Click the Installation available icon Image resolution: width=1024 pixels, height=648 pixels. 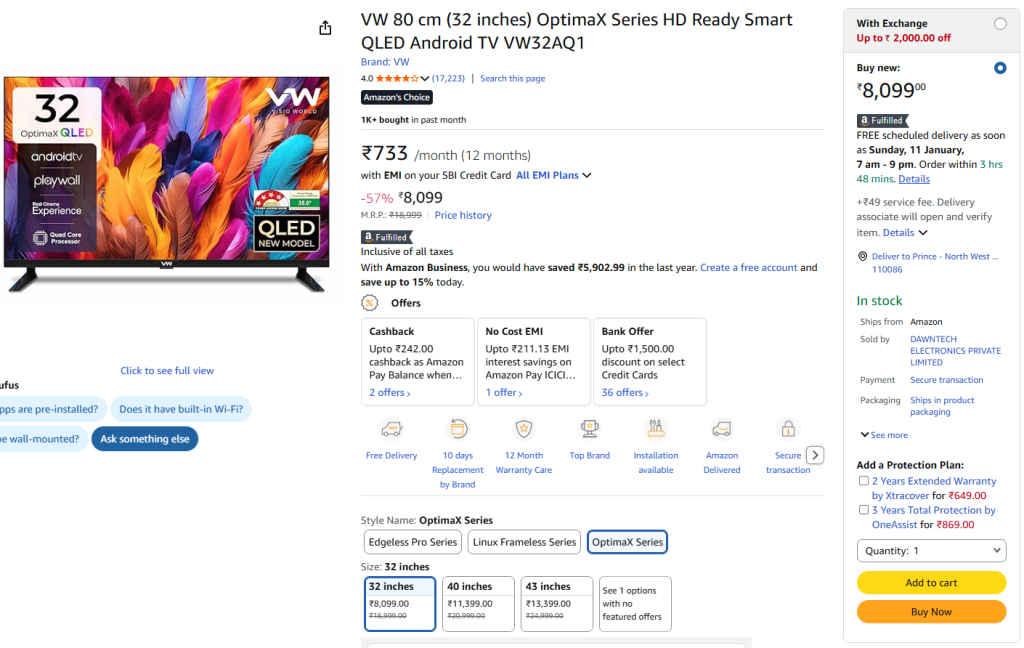[x=655, y=426]
